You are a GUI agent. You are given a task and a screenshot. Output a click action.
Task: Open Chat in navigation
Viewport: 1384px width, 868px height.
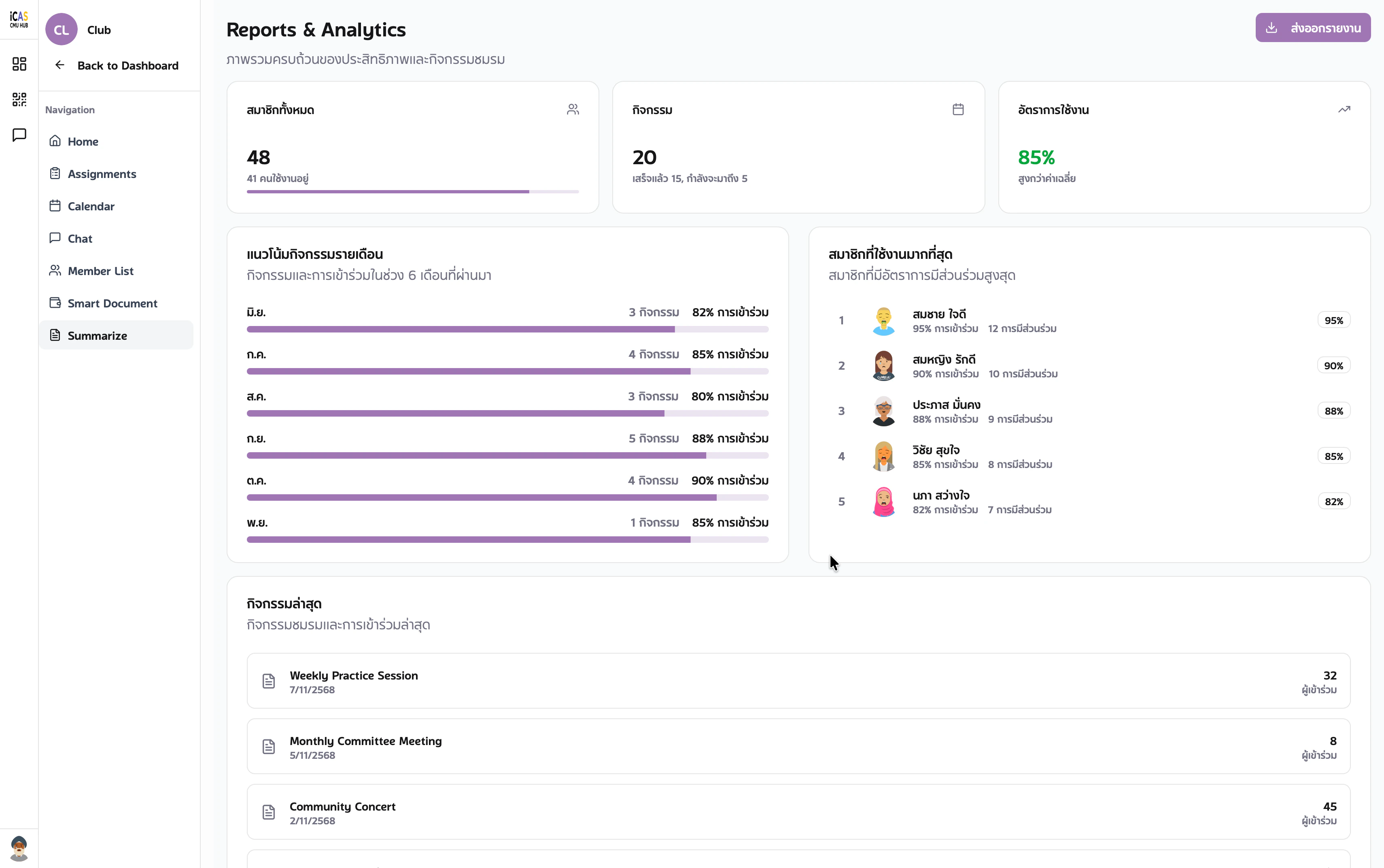click(x=116, y=238)
